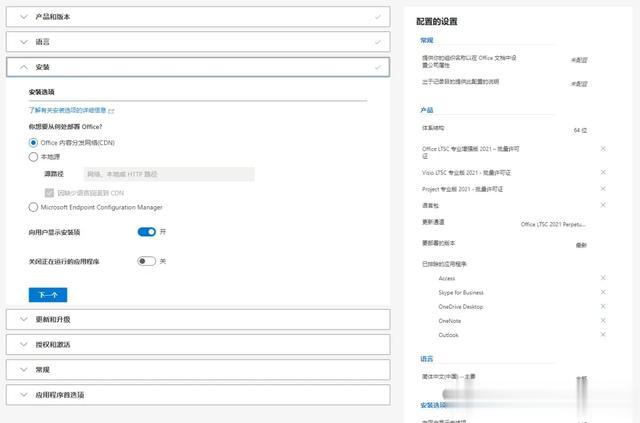The width and height of the screenshot is (640, 423).
Task: Click the checkmark on 语言 header
Action: point(378,42)
